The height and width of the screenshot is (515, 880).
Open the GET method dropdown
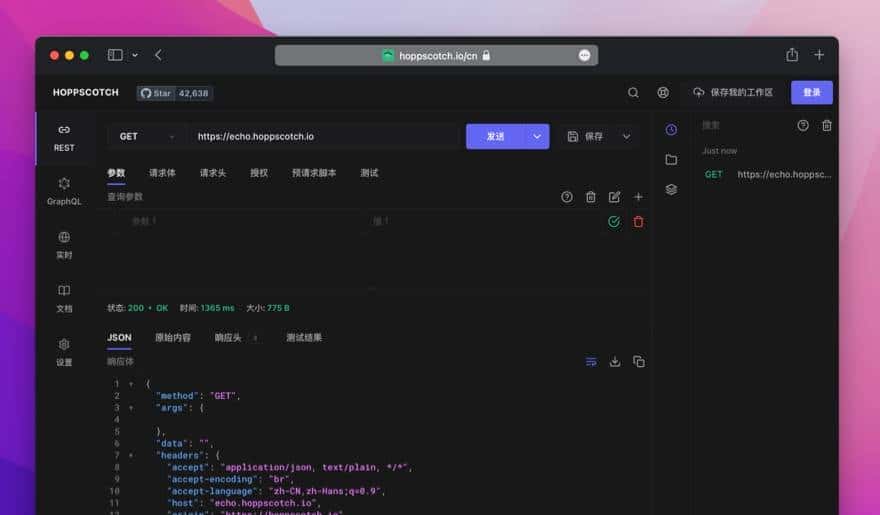pyautogui.click(x=146, y=136)
